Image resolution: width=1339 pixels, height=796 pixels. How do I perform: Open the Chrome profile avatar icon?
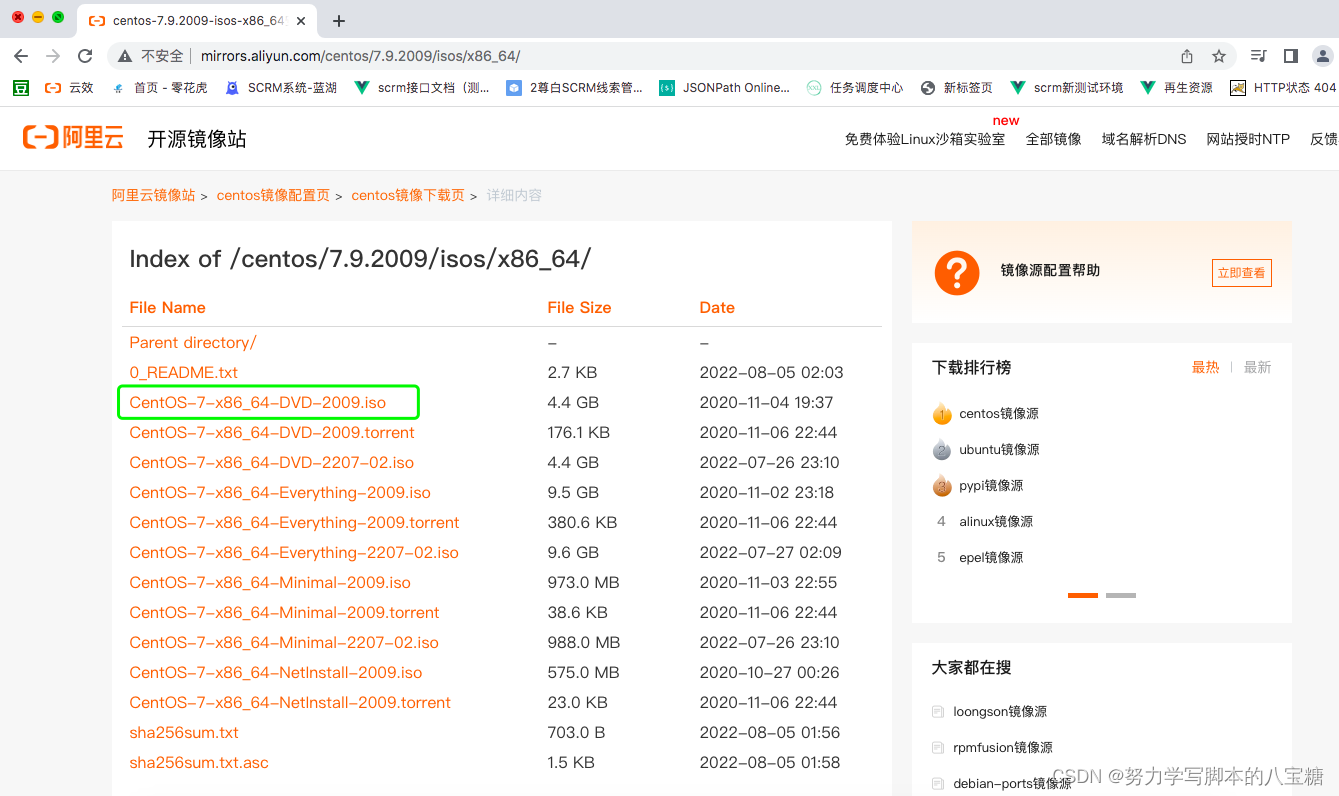[x=1323, y=56]
